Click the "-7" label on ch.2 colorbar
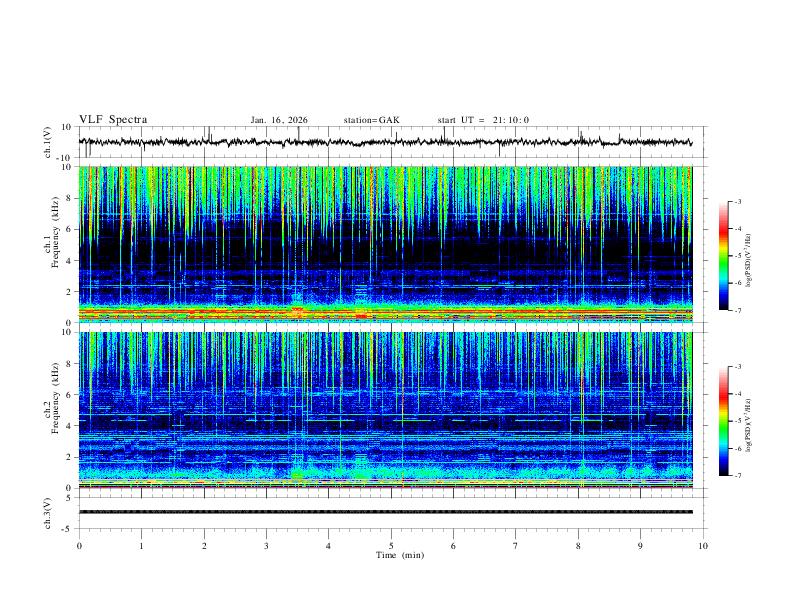The height and width of the screenshot is (612, 792). coord(737,476)
